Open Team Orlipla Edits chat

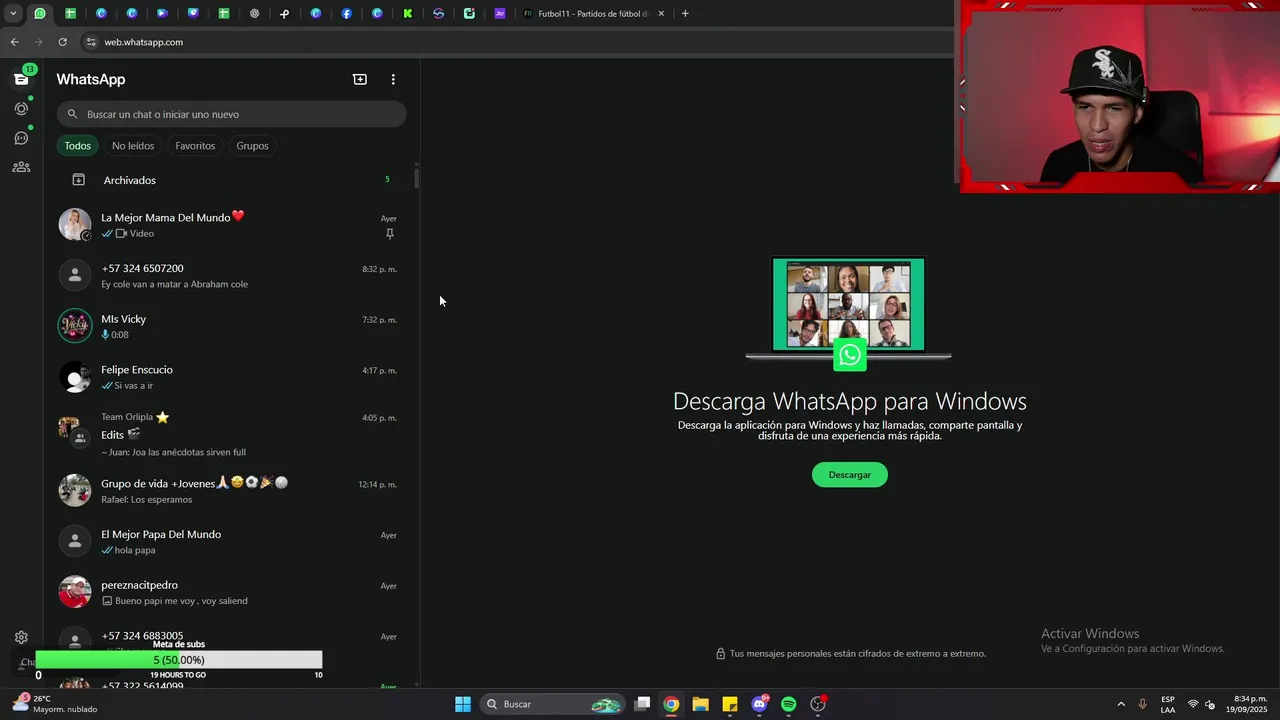point(231,434)
